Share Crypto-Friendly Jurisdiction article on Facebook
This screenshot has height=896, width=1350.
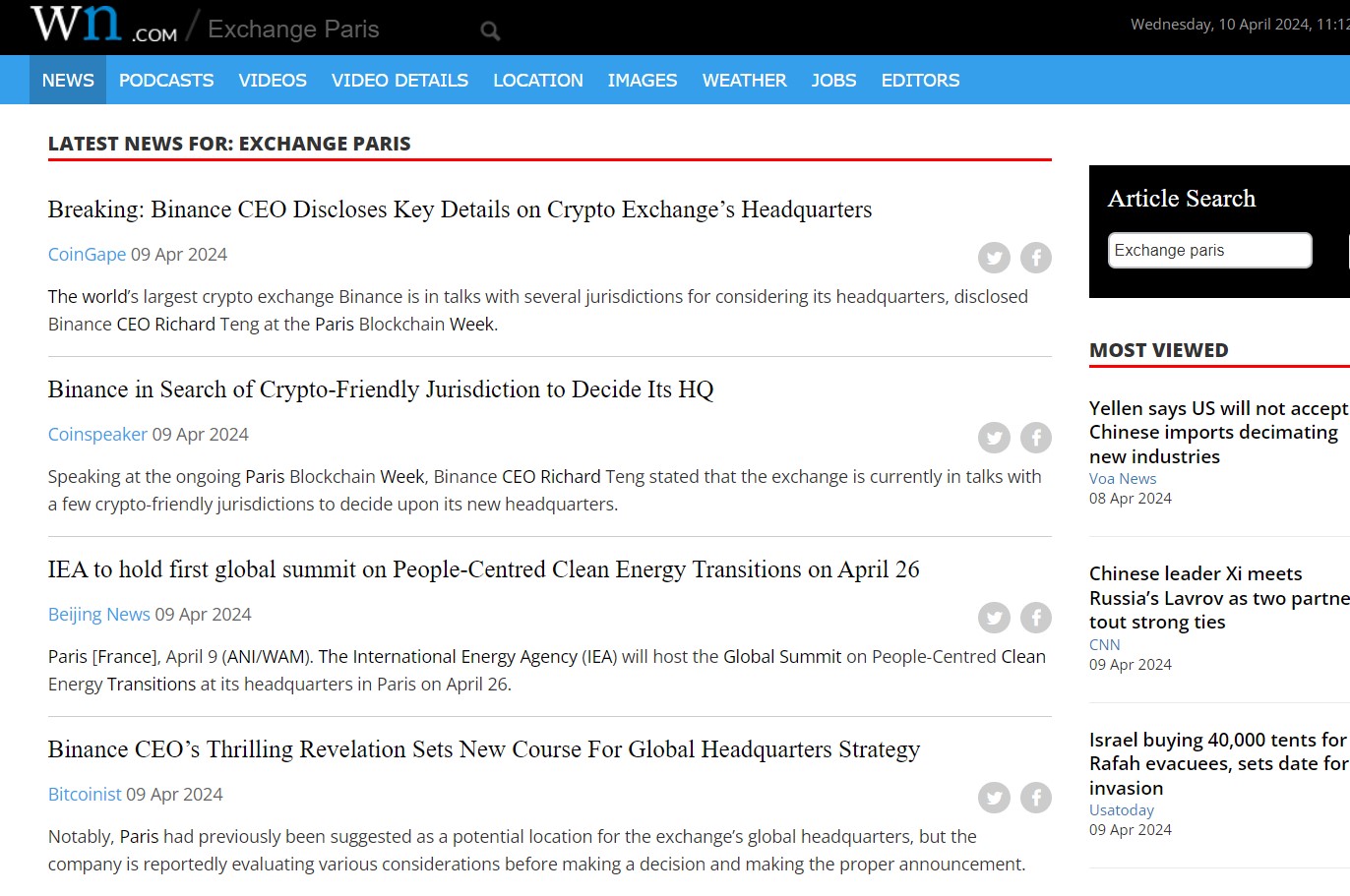click(x=1036, y=438)
